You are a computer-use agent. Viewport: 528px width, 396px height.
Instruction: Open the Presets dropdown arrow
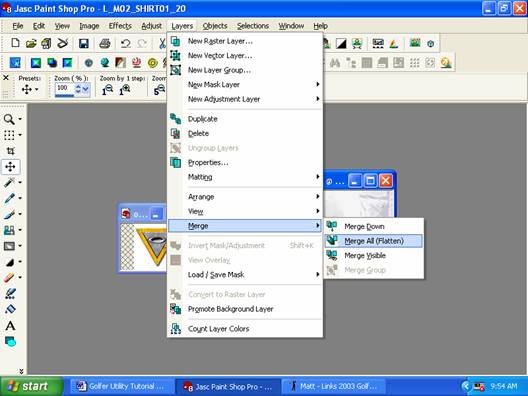tap(36, 90)
